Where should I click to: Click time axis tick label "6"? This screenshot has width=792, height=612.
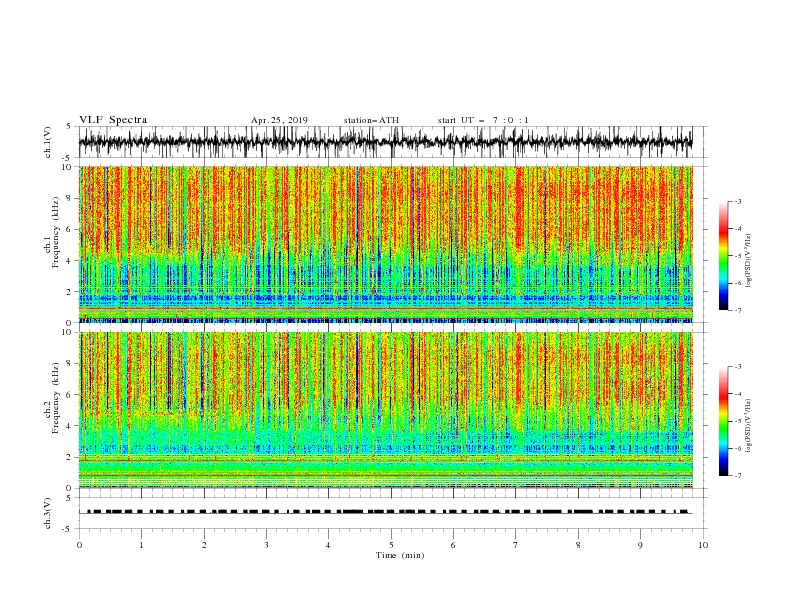point(453,545)
